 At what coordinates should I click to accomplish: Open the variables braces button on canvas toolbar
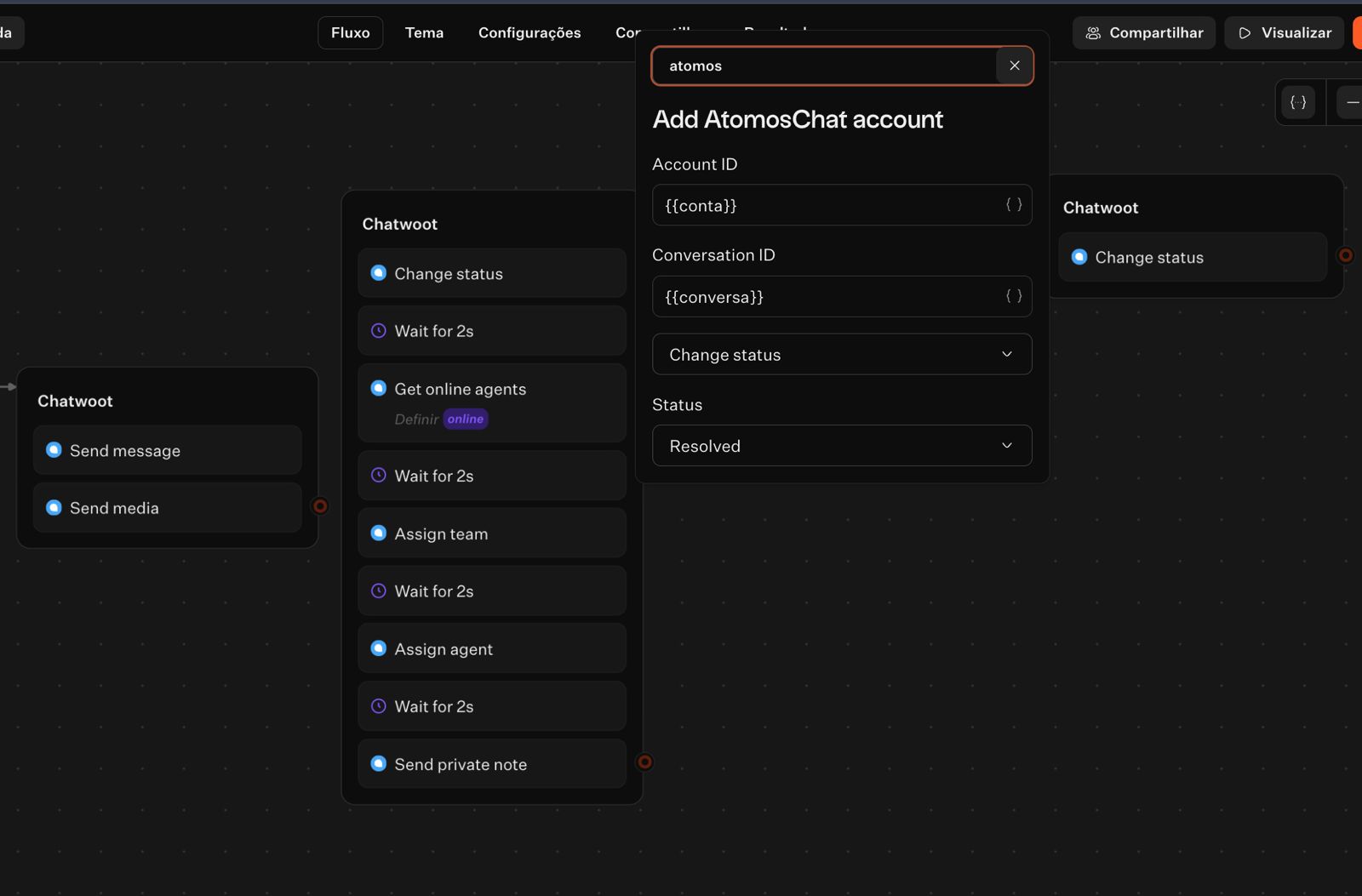point(1297,102)
